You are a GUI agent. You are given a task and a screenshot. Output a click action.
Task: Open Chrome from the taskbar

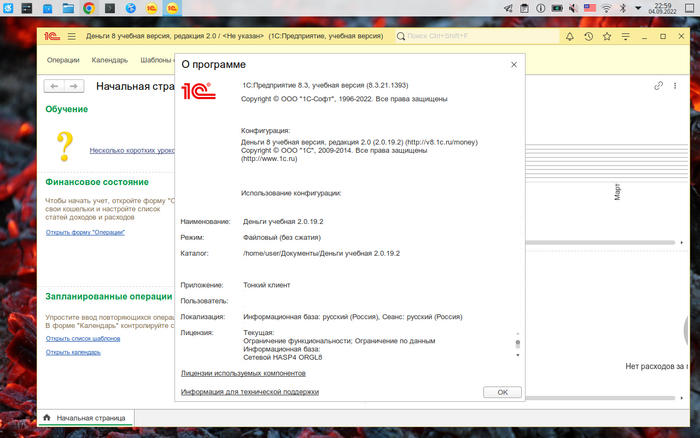click(x=89, y=8)
